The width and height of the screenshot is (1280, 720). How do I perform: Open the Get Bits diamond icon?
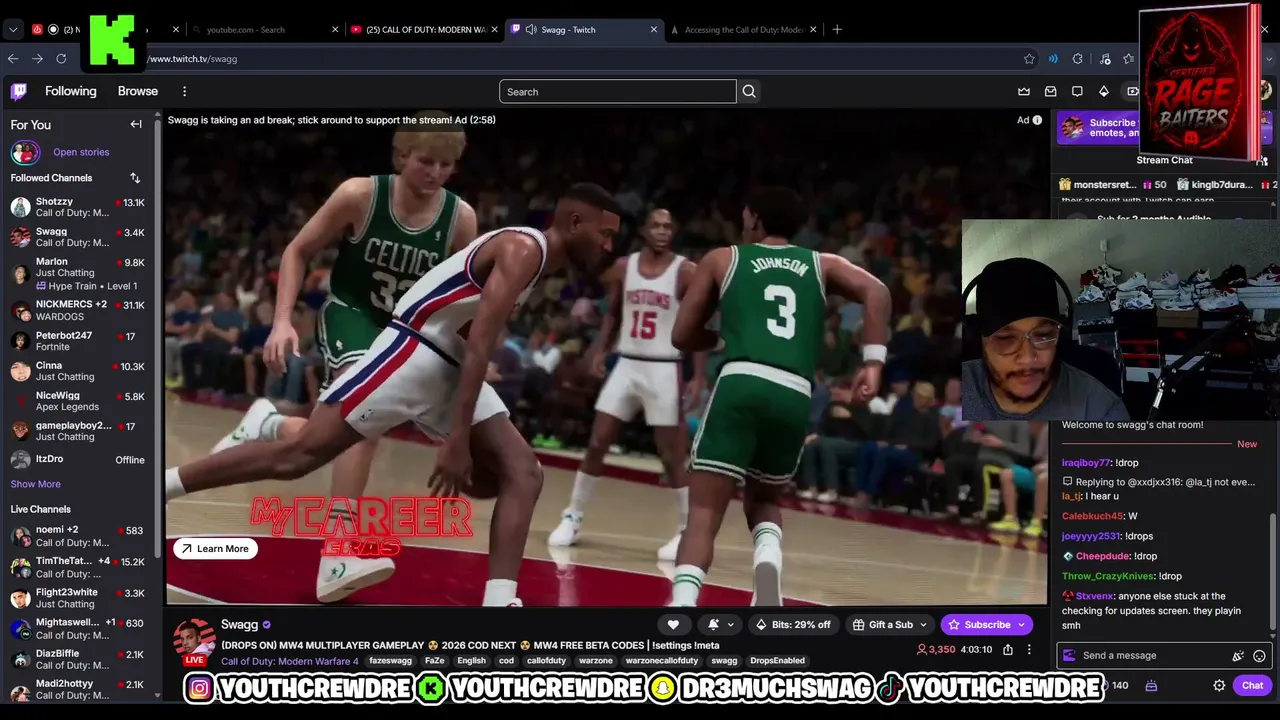1104,92
